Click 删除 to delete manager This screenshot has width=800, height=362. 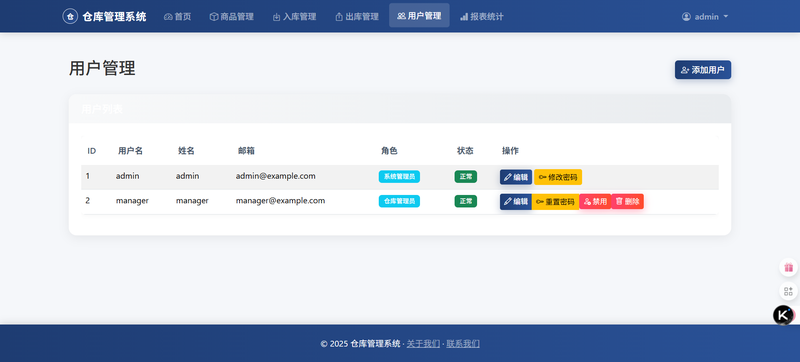tap(628, 201)
